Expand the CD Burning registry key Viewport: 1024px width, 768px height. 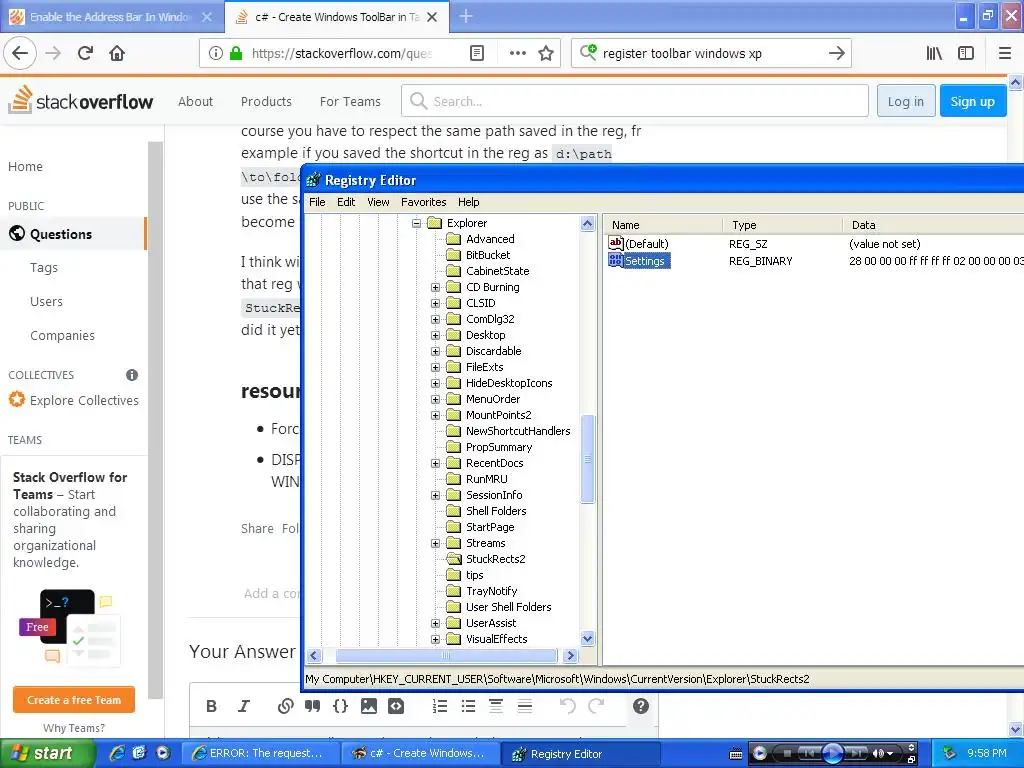pos(436,287)
